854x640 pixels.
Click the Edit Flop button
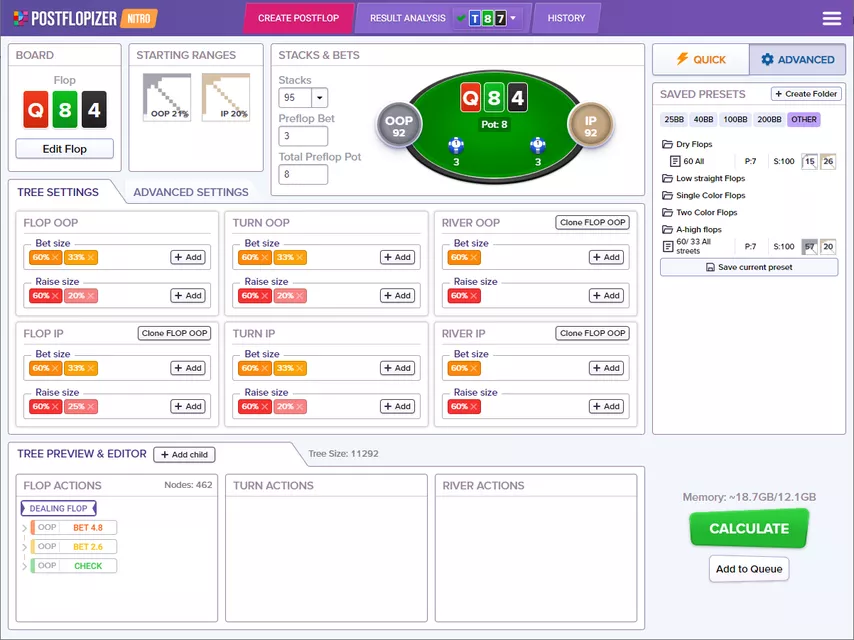(x=65, y=149)
